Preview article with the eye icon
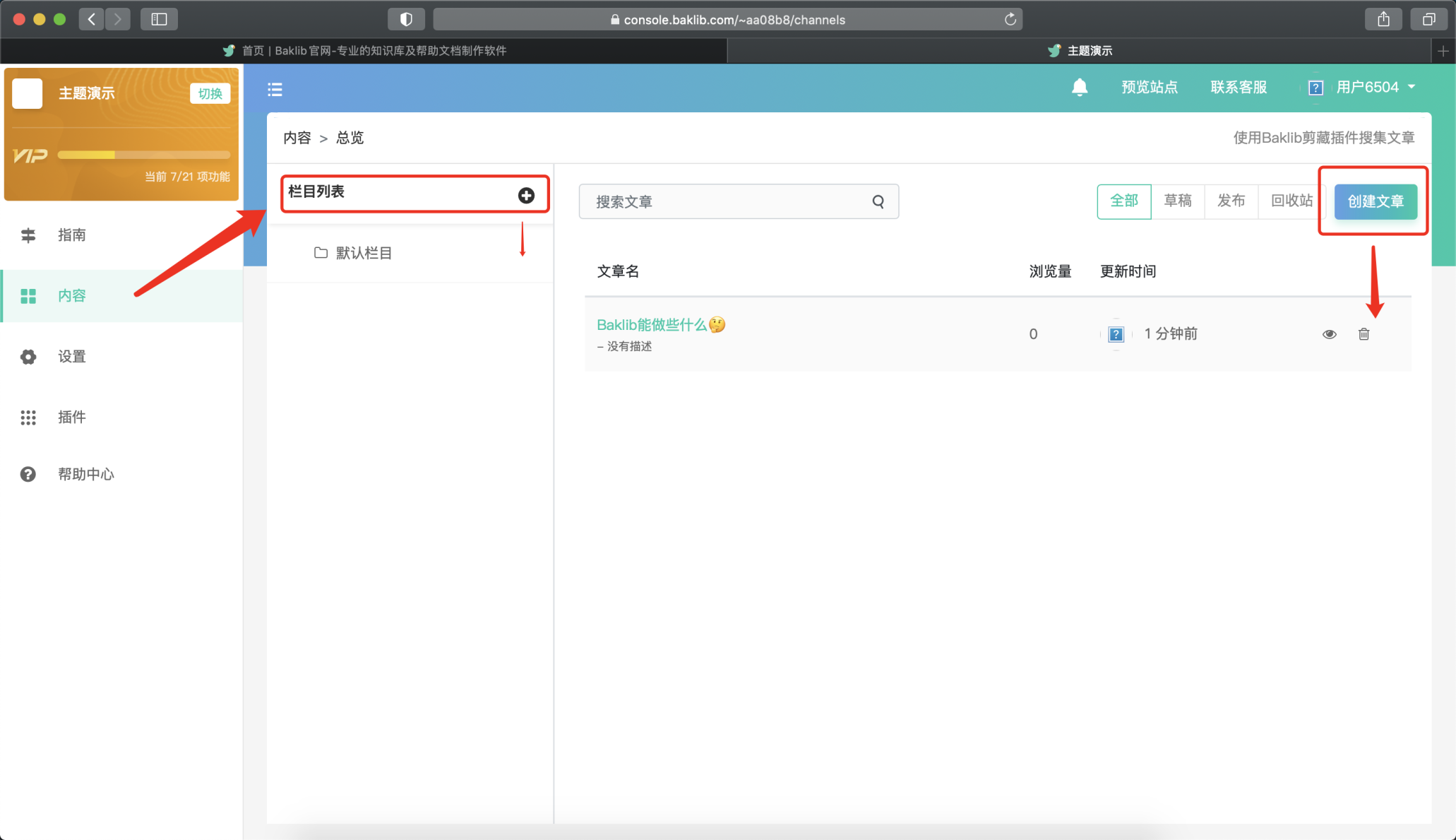 (x=1329, y=334)
